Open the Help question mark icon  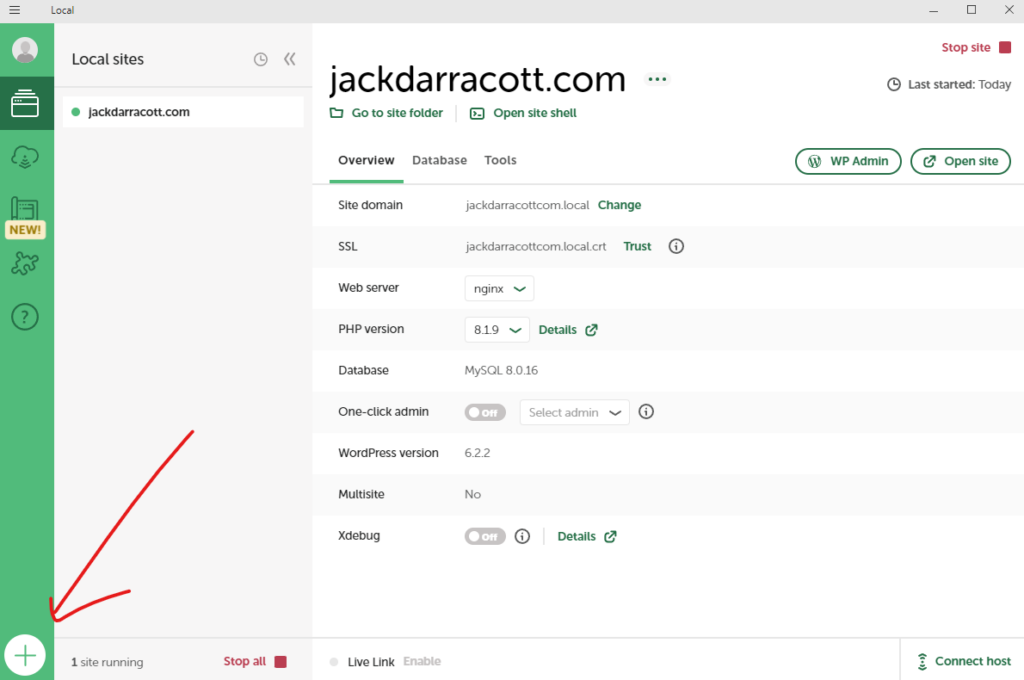pyautogui.click(x=25, y=317)
